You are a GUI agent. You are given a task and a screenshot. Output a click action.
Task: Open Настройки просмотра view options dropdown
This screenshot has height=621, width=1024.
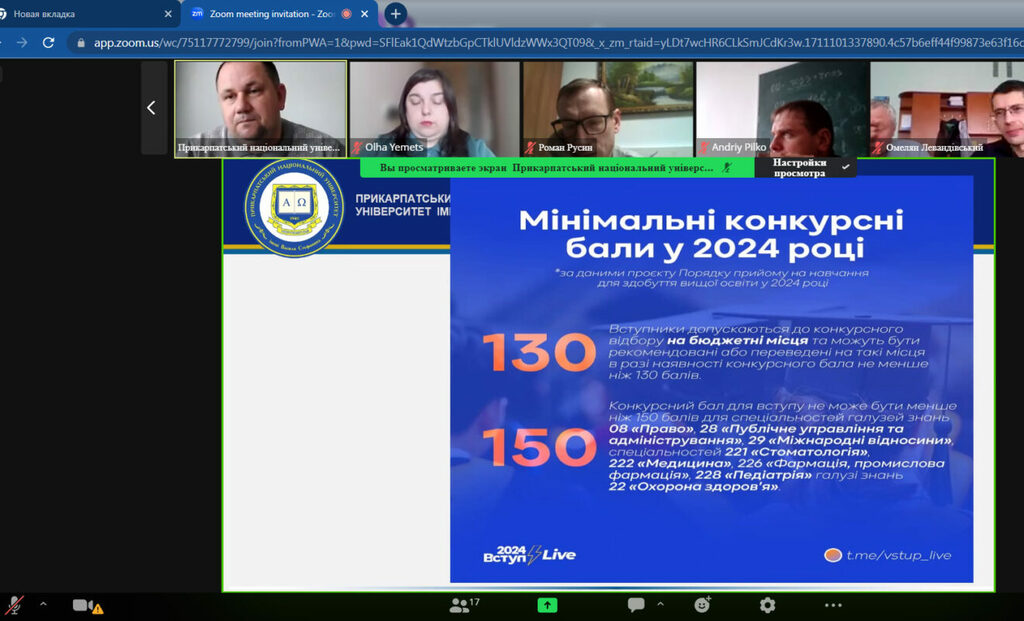805,167
